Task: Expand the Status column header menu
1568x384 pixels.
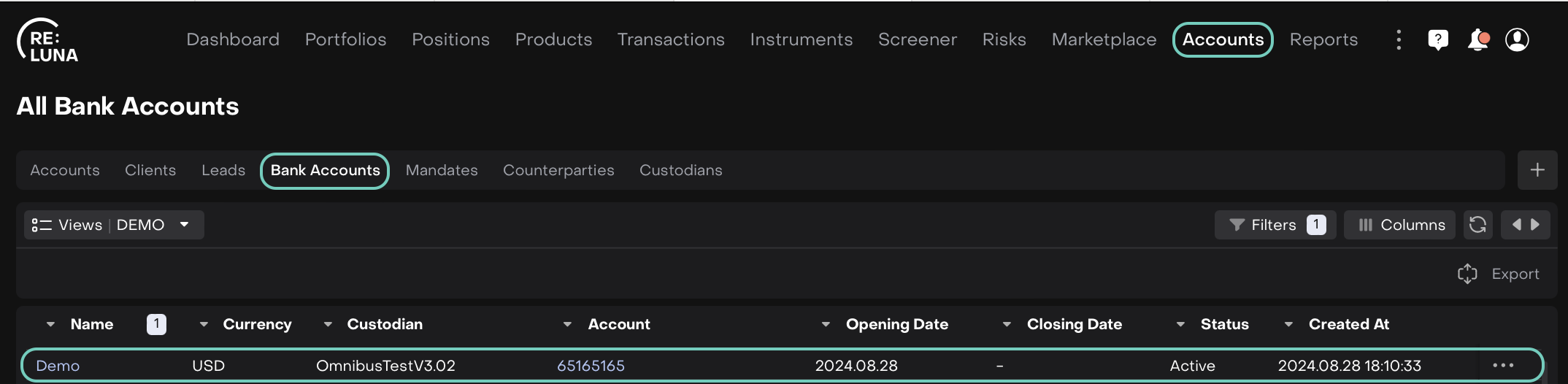Action: (1180, 324)
